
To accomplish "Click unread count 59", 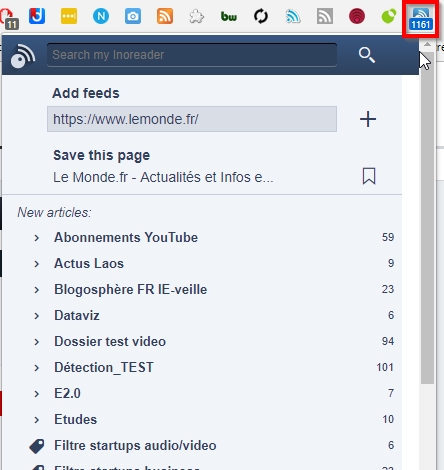I will coord(388,237).
